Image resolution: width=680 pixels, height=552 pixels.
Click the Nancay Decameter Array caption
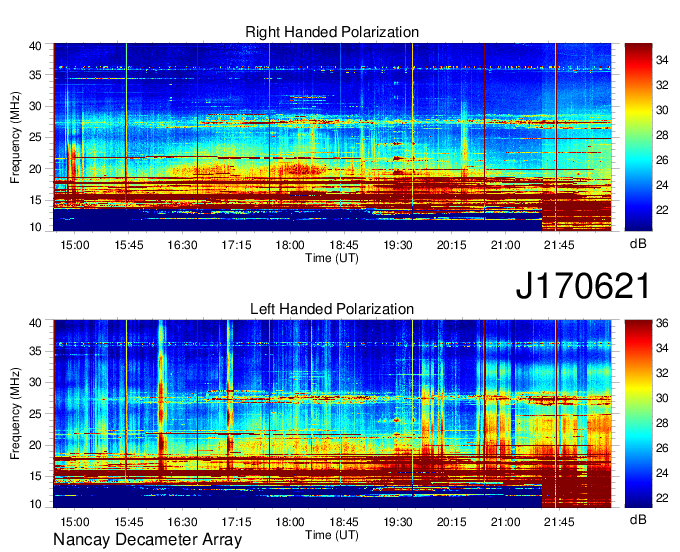click(x=147, y=539)
